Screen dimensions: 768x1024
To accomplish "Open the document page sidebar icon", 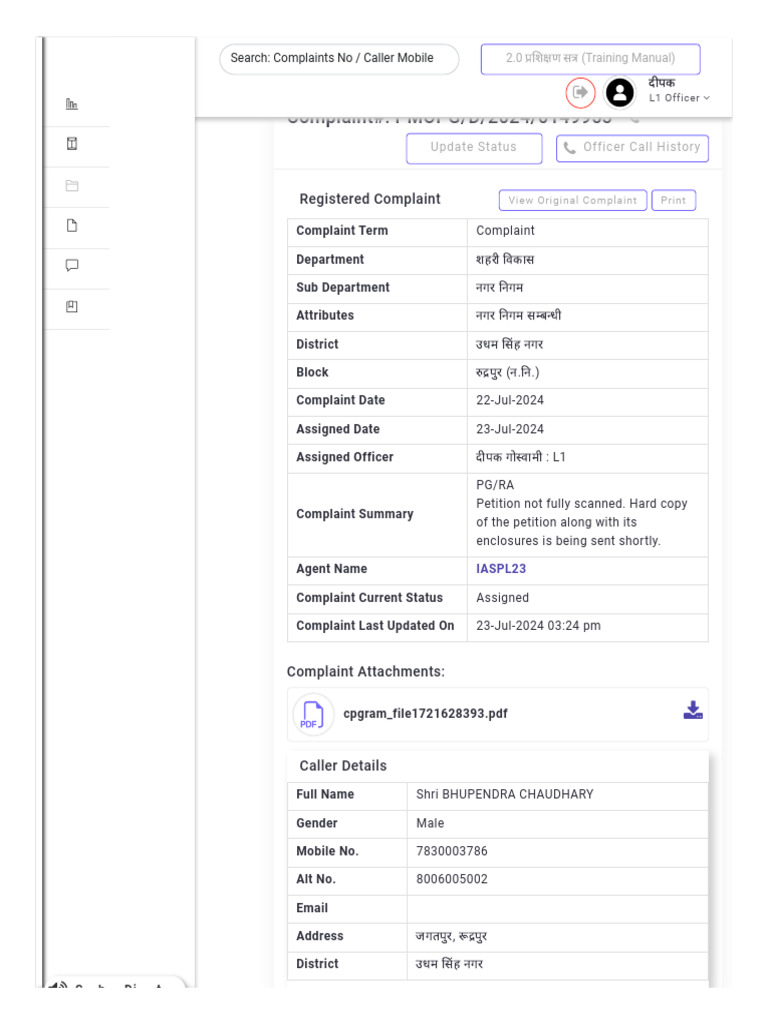I will click(x=72, y=226).
